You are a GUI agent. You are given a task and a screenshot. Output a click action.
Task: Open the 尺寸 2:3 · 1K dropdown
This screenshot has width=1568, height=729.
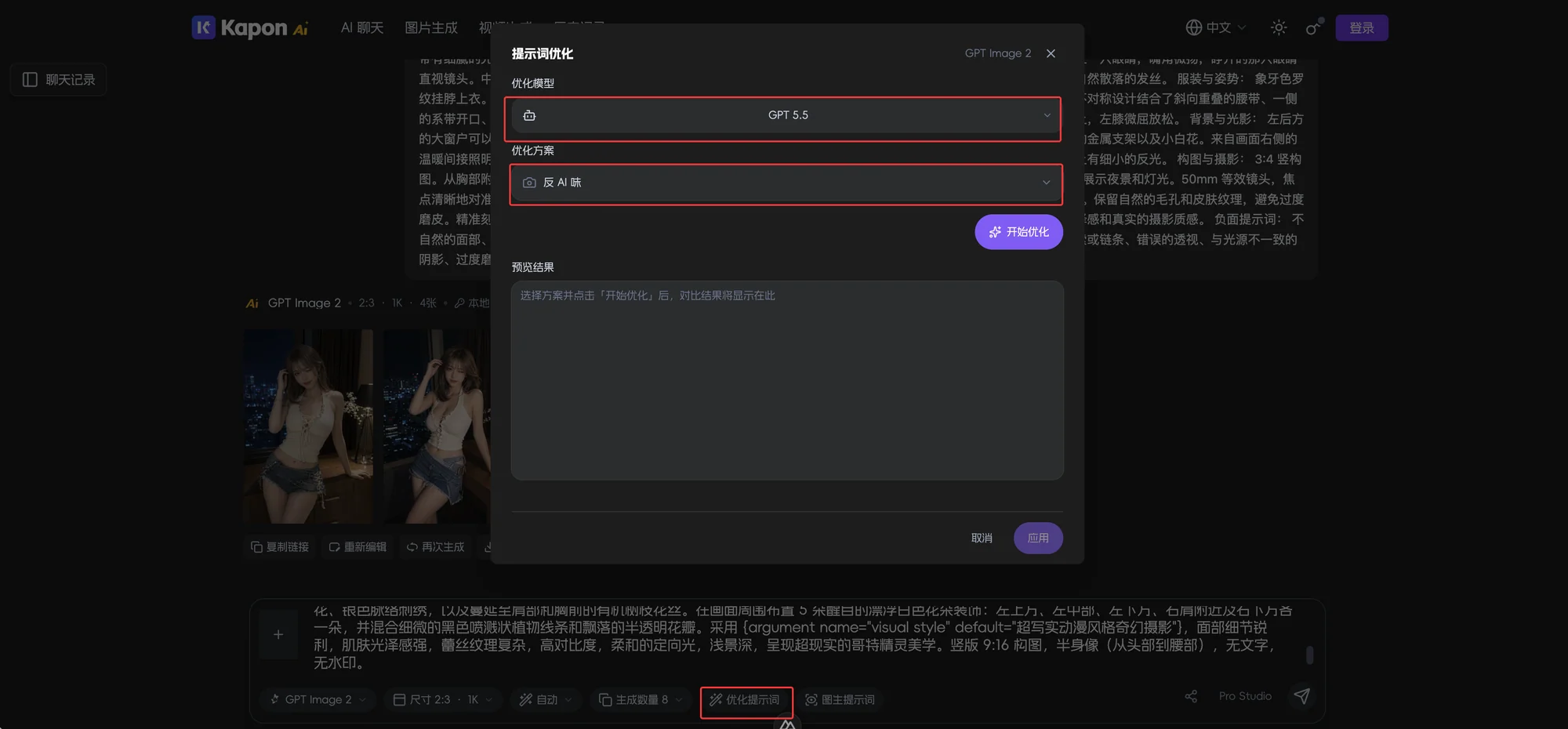point(443,699)
